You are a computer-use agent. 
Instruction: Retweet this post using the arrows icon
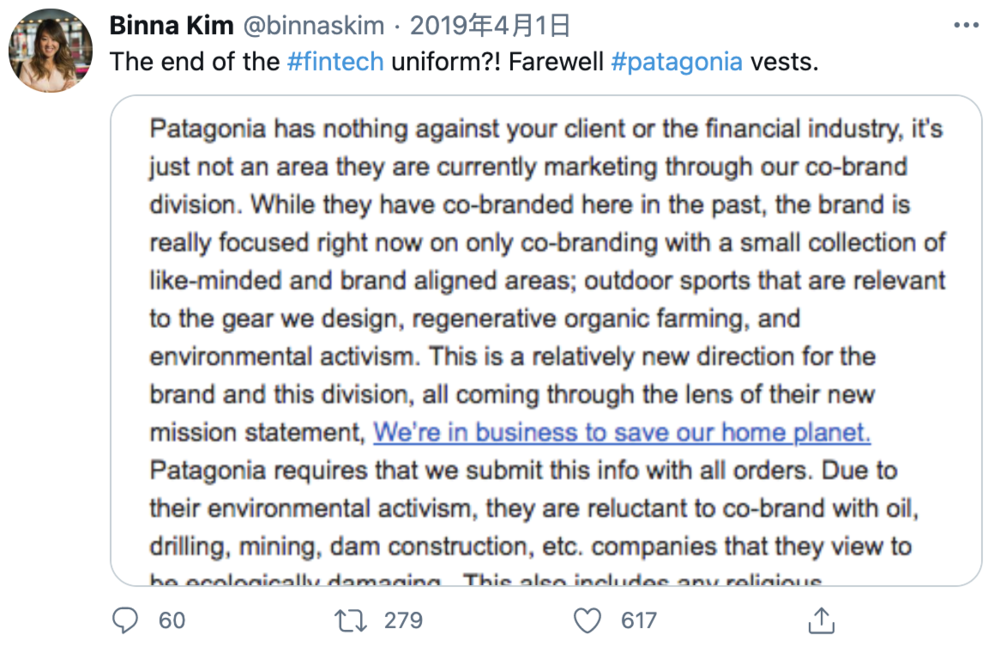coord(350,620)
